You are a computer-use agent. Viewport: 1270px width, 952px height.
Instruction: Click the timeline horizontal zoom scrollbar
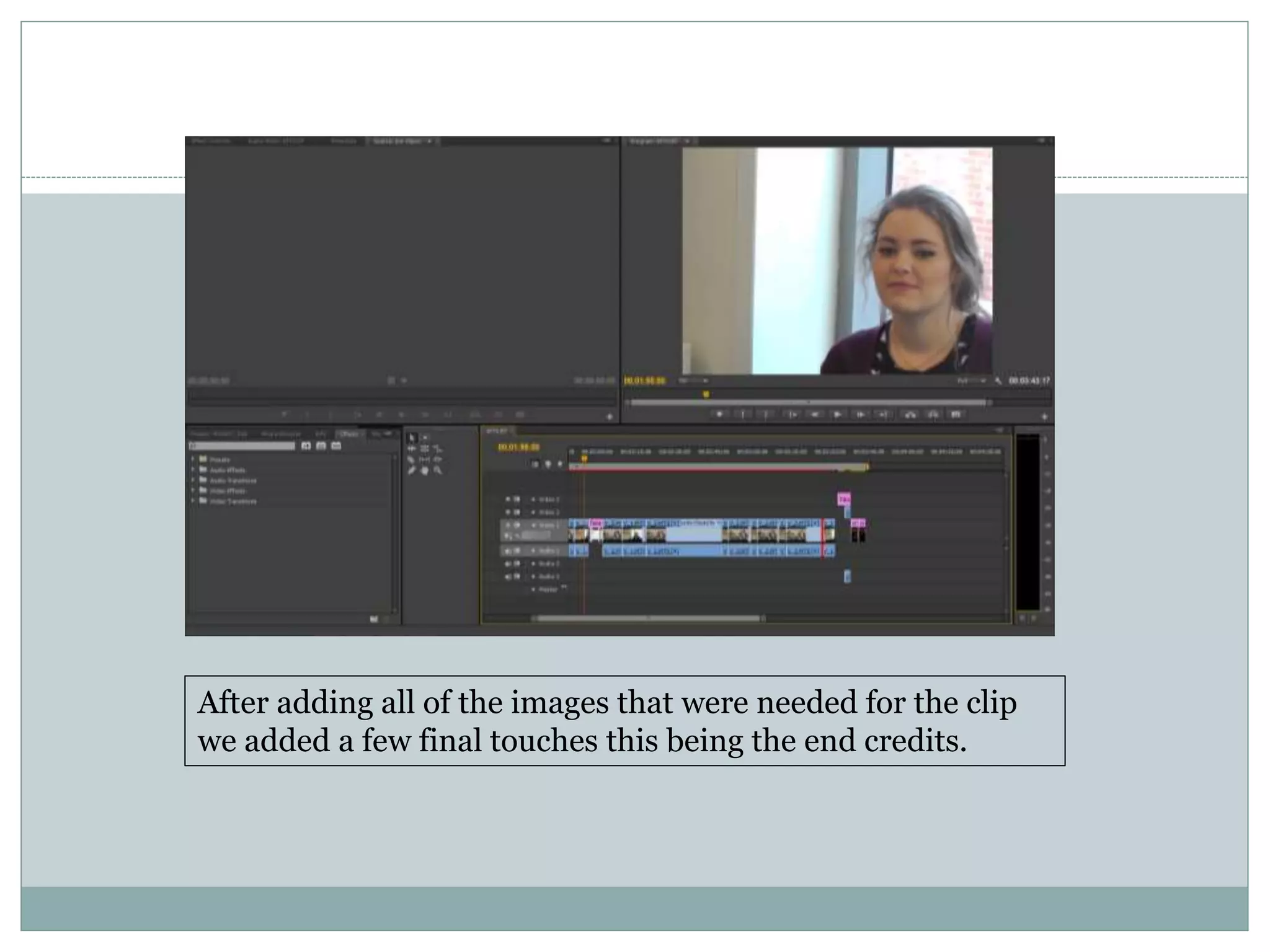coord(649,618)
